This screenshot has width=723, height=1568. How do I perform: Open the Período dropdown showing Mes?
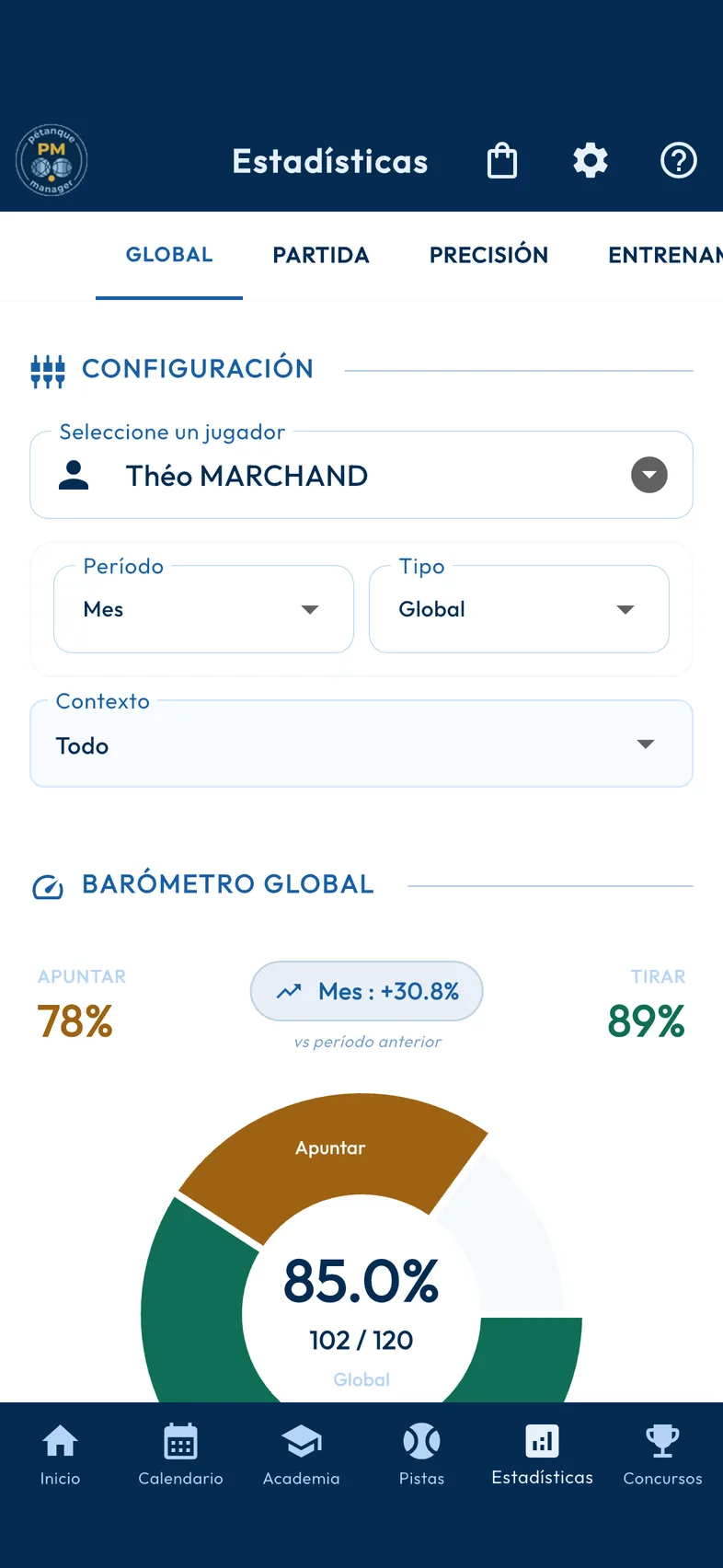[203, 609]
